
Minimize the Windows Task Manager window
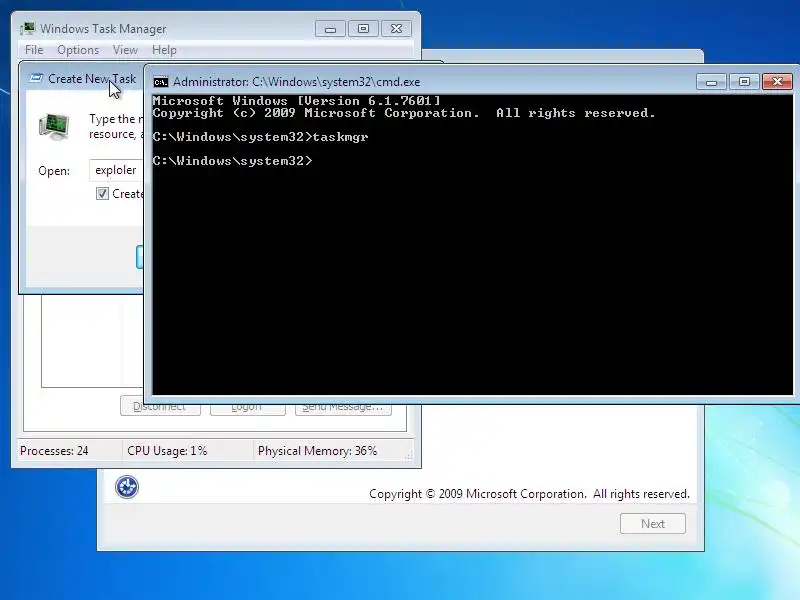330,29
